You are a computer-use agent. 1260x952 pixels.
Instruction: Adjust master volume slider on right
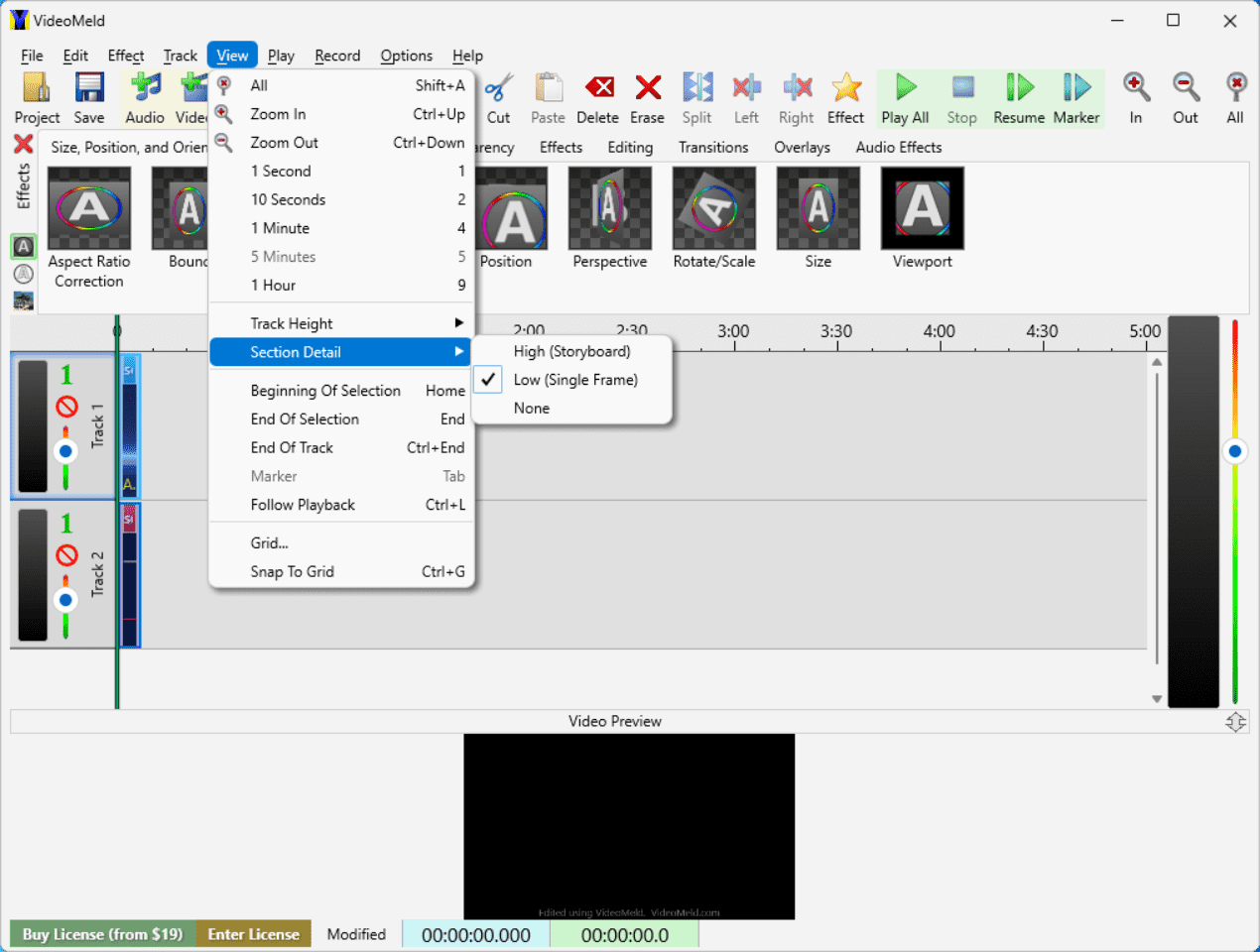1235,451
